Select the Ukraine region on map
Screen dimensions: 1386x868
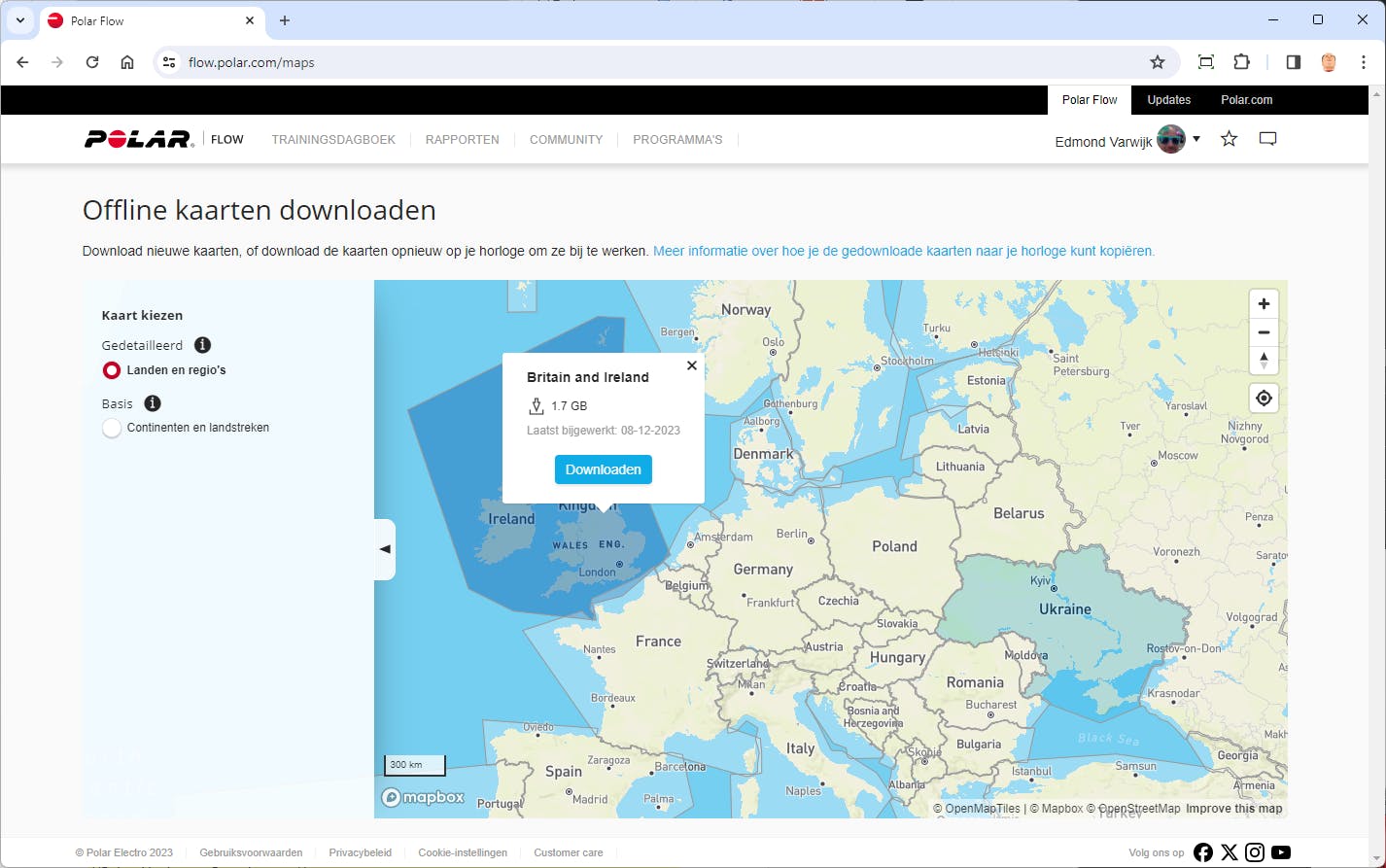[1065, 609]
